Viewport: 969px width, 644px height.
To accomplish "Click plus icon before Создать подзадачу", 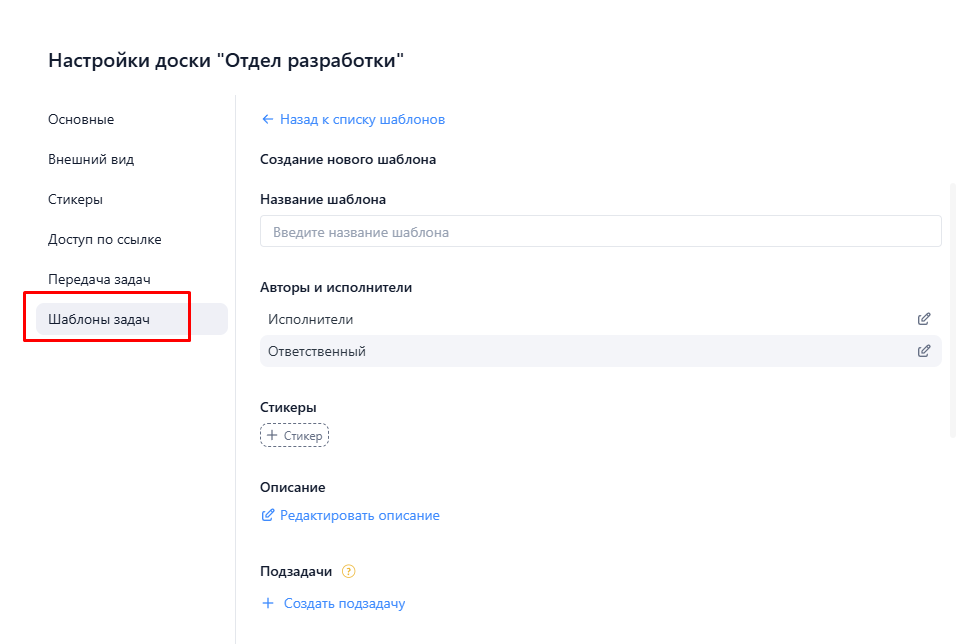I will tap(267, 603).
